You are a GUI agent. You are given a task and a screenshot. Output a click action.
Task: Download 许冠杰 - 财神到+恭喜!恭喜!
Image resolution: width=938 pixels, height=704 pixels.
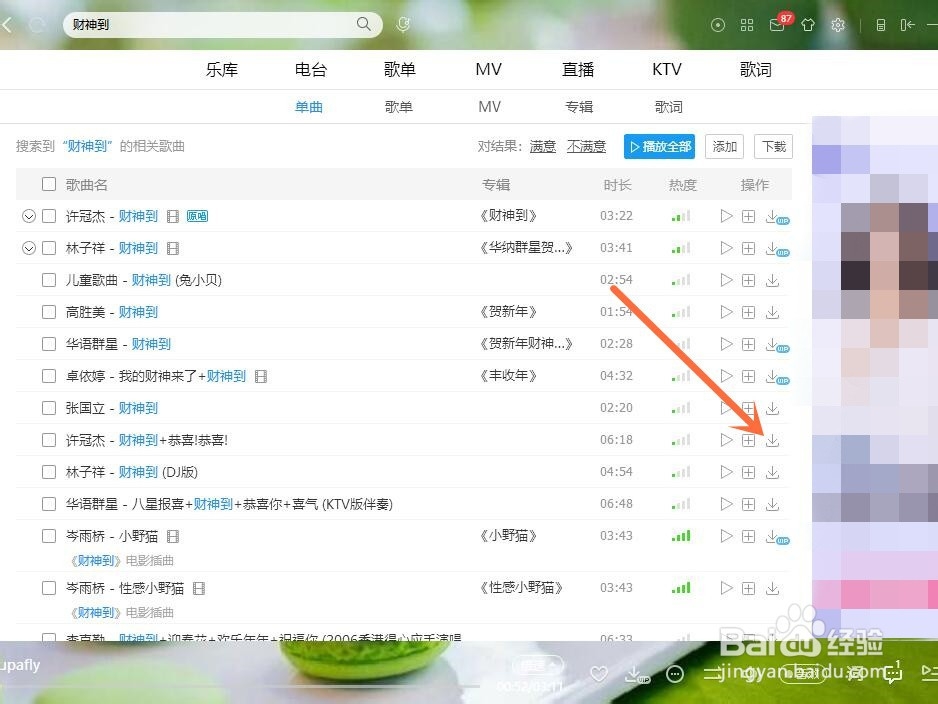pos(772,440)
